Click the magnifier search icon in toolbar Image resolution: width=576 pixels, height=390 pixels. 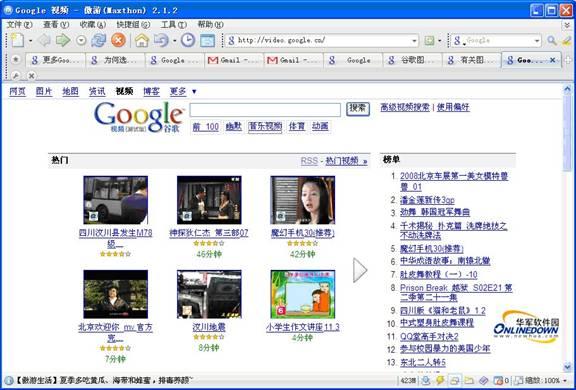click(x=552, y=40)
